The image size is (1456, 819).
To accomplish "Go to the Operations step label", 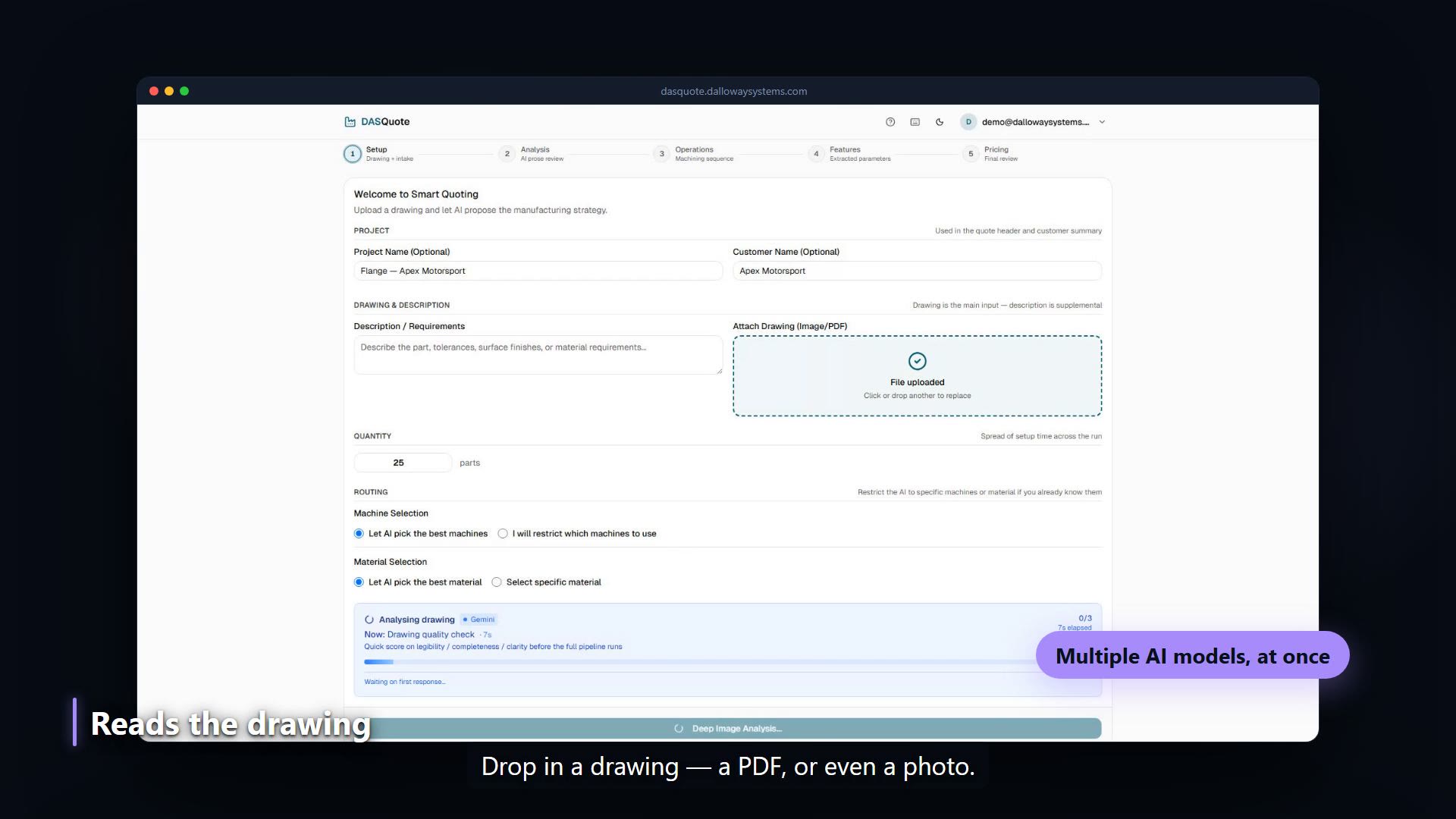I will (694, 149).
